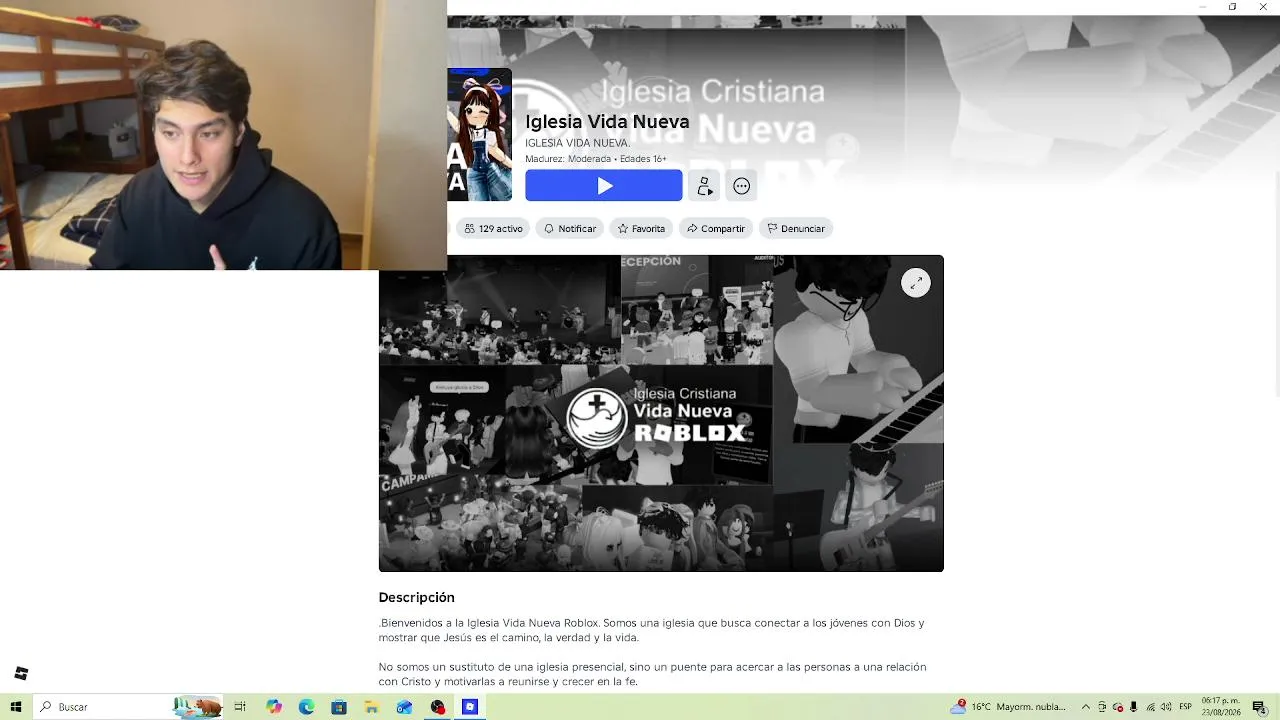Open the Iglesia Vida Nueva game thumbnail

[480, 134]
